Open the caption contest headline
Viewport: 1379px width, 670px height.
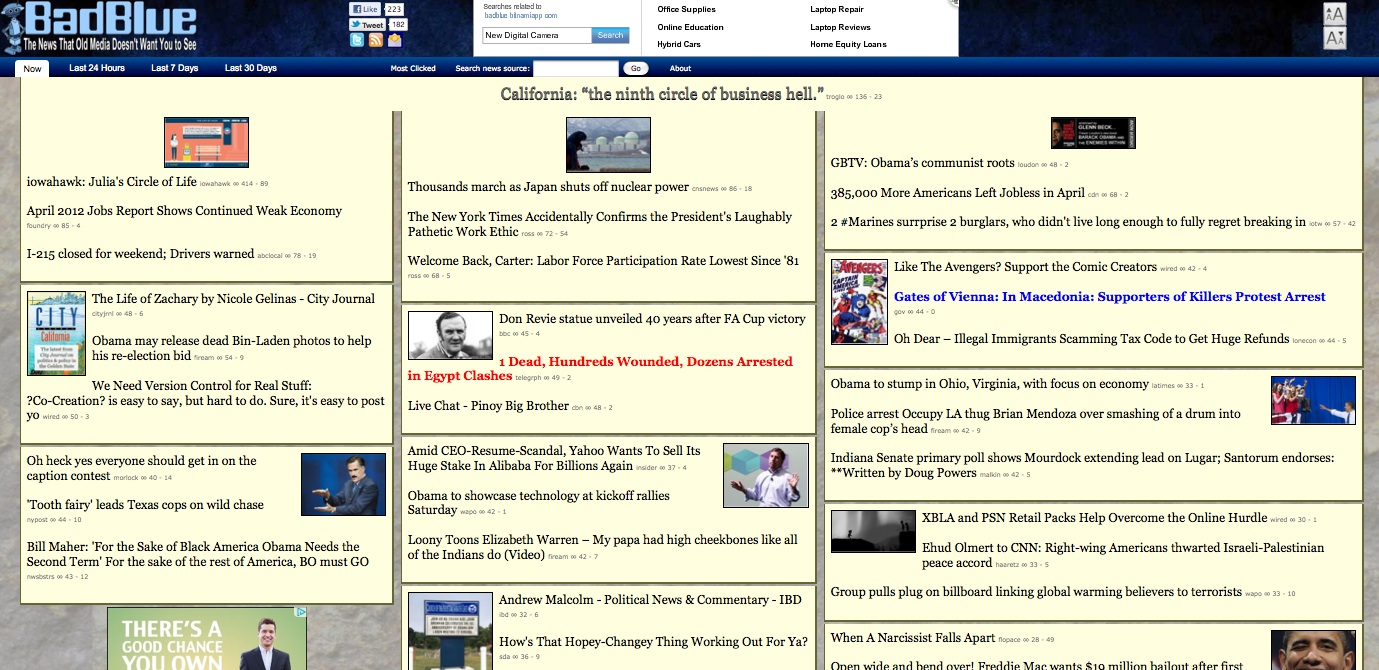[141, 468]
